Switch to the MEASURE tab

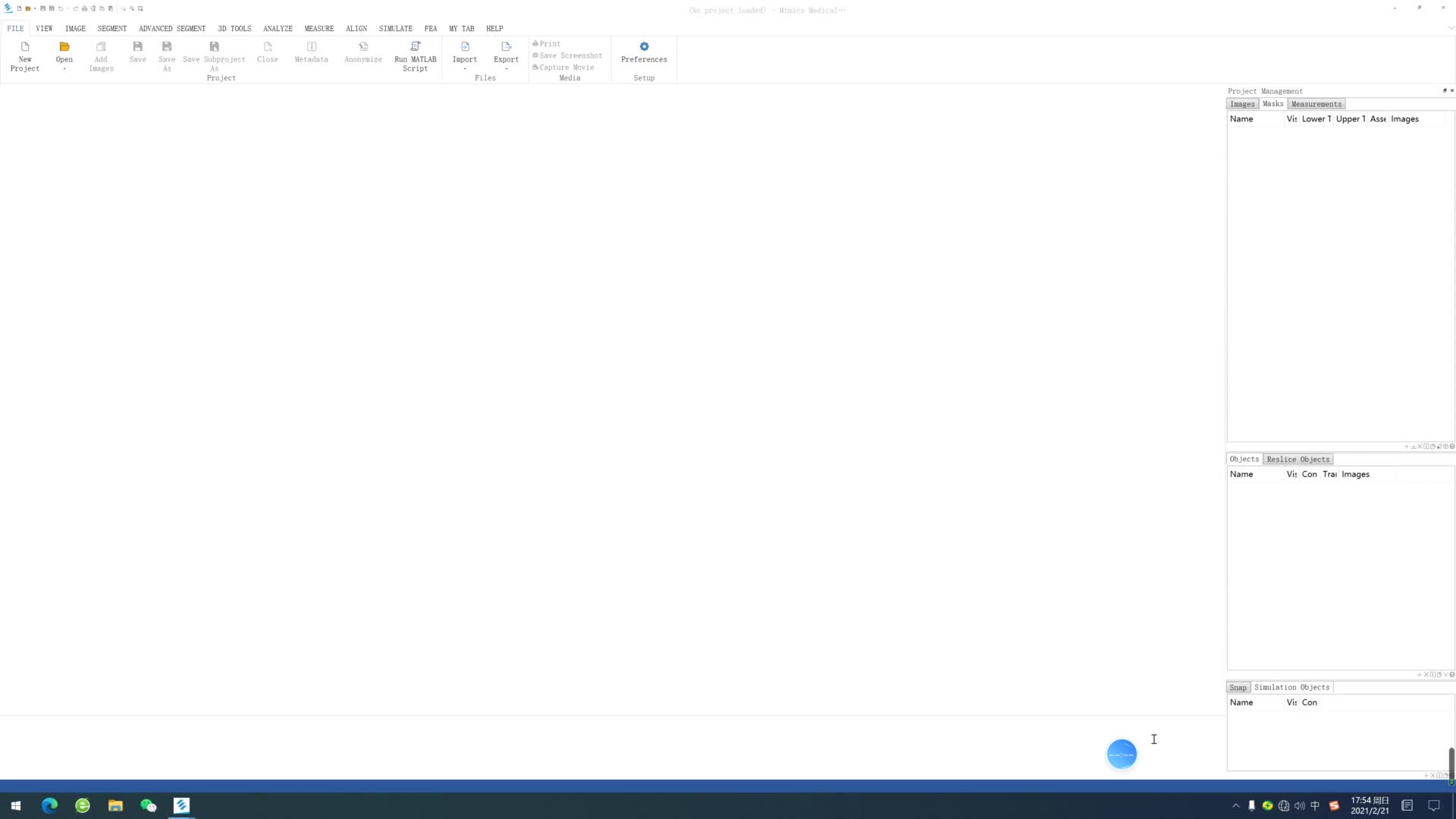click(x=319, y=29)
